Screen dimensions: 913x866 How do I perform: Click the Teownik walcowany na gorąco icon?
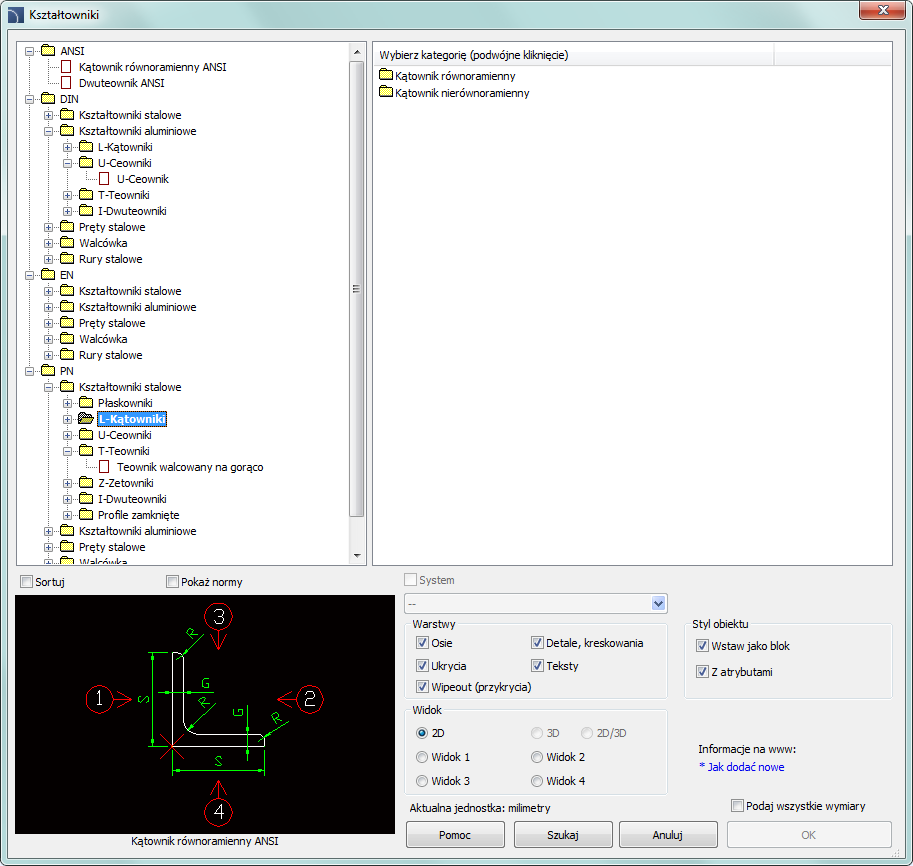coord(104,467)
